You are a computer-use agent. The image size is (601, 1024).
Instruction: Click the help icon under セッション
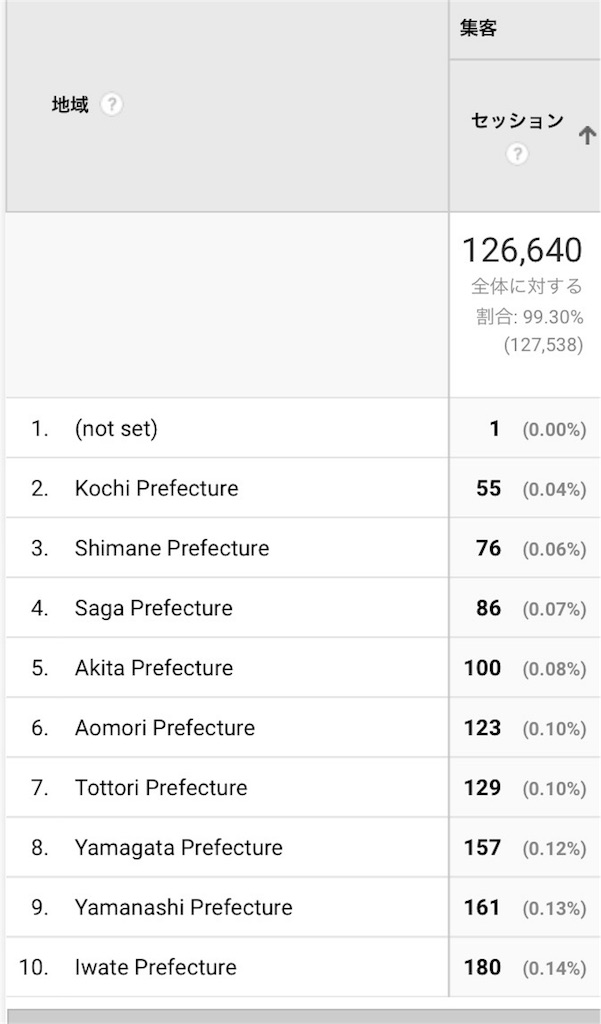click(517, 154)
